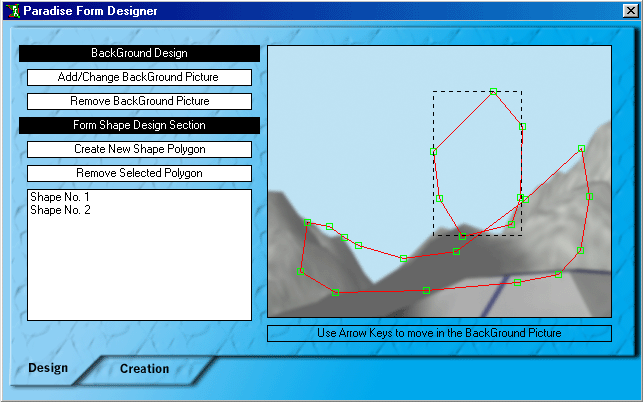This screenshot has width=643, height=402.
Task: Click the Paradise Form Designer title bar icon
Action: pyautogui.click(x=12, y=11)
